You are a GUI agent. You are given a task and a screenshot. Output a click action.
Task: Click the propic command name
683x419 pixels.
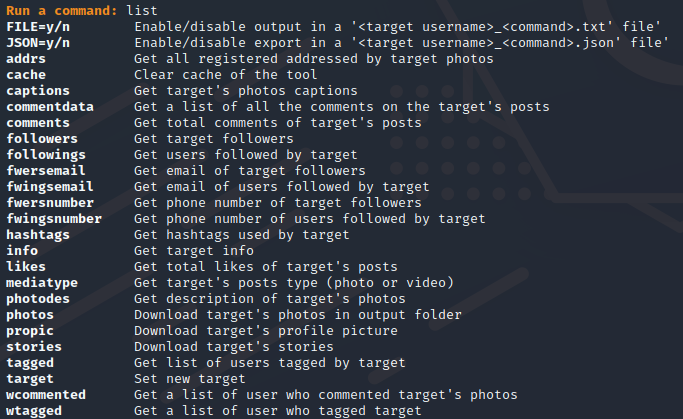coord(30,331)
